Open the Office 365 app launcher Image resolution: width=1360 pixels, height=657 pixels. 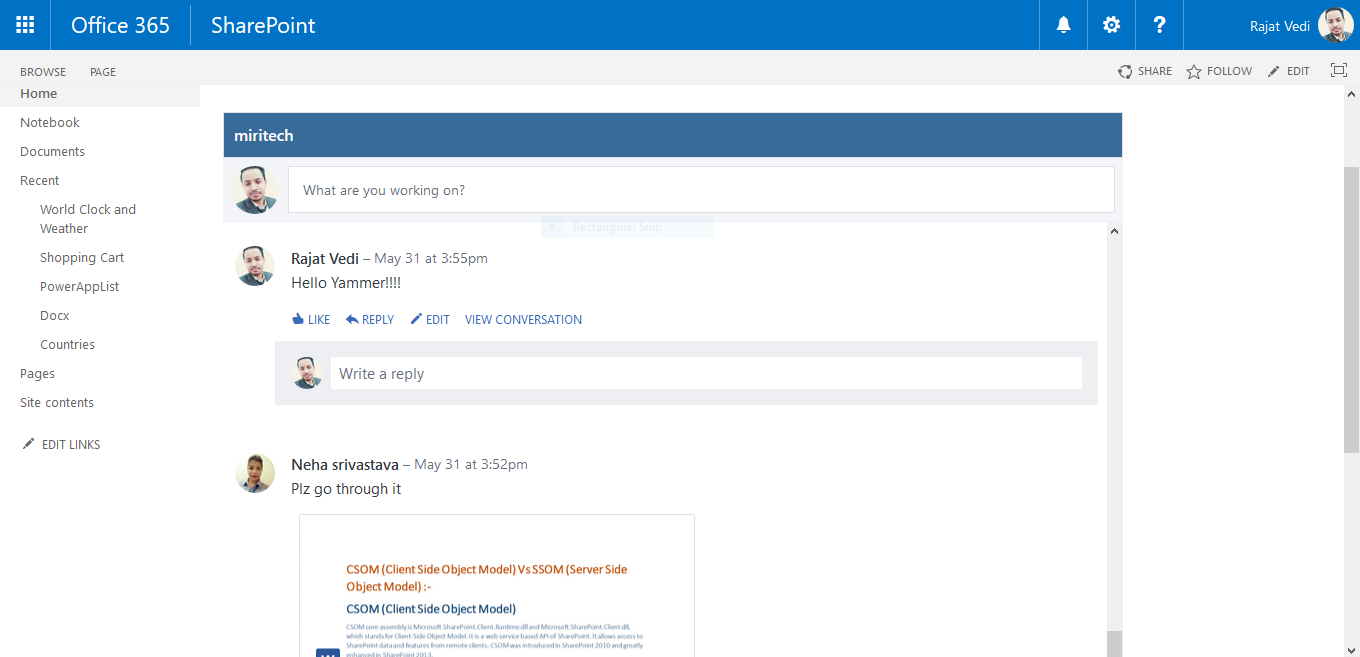pos(24,24)
